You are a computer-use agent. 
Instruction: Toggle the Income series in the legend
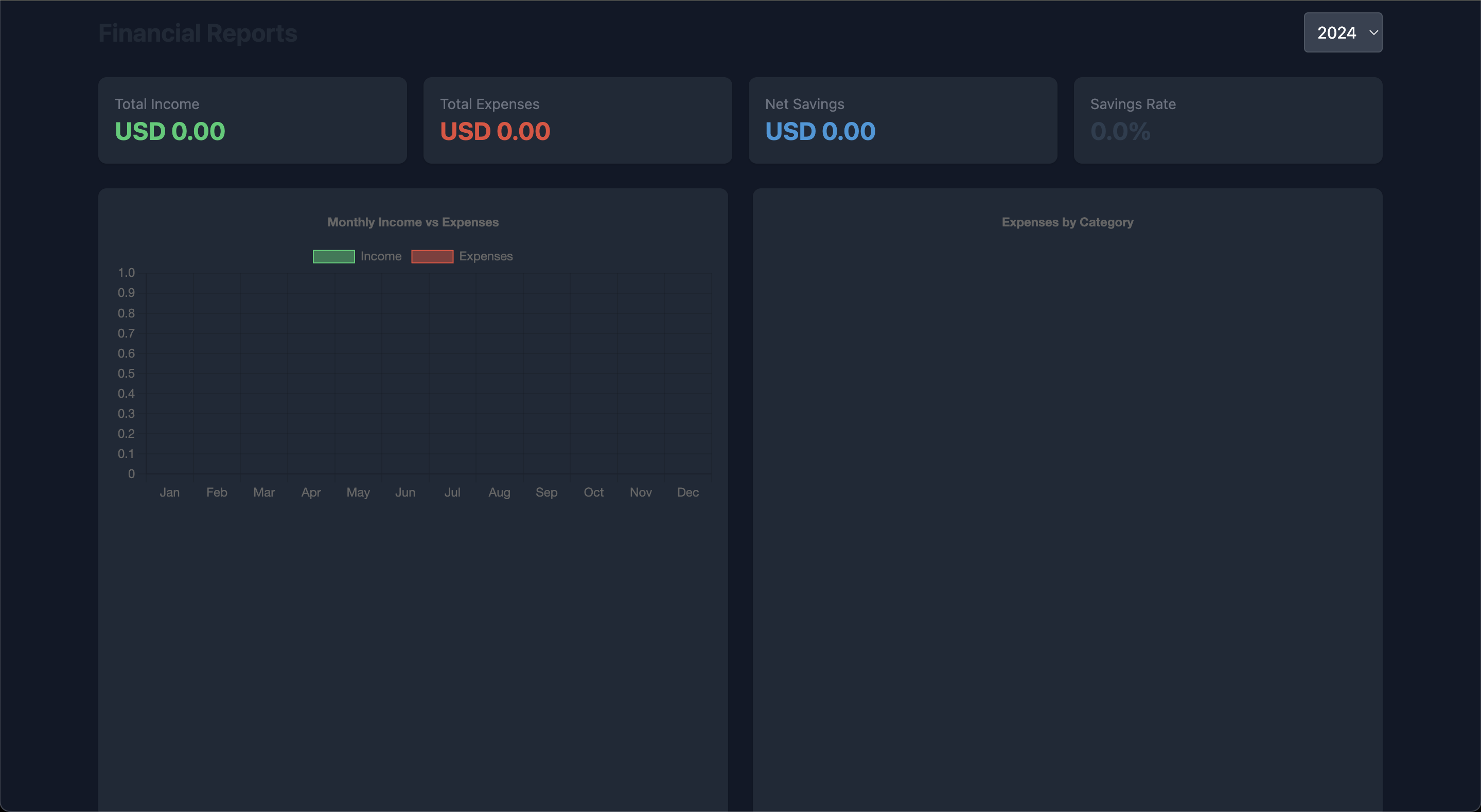pos(357,256)
